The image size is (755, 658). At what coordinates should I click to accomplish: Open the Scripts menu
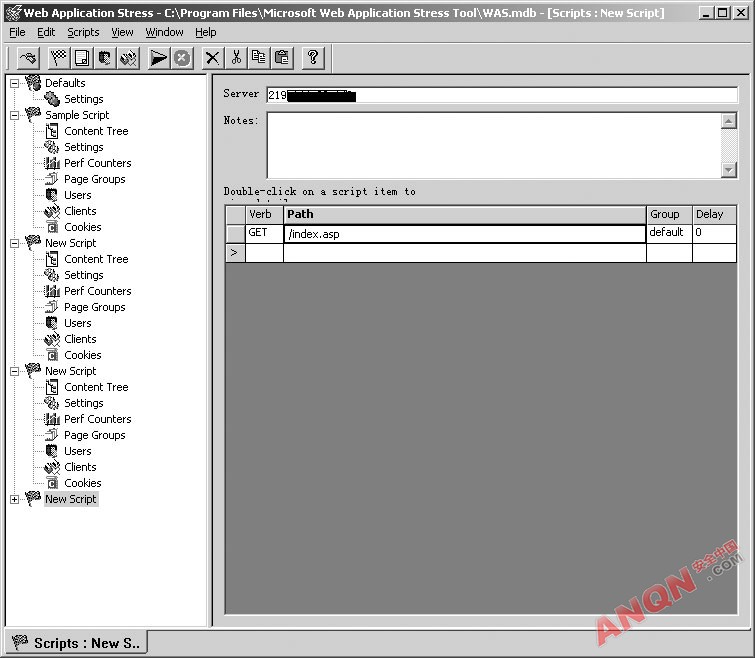click(83, 32)
